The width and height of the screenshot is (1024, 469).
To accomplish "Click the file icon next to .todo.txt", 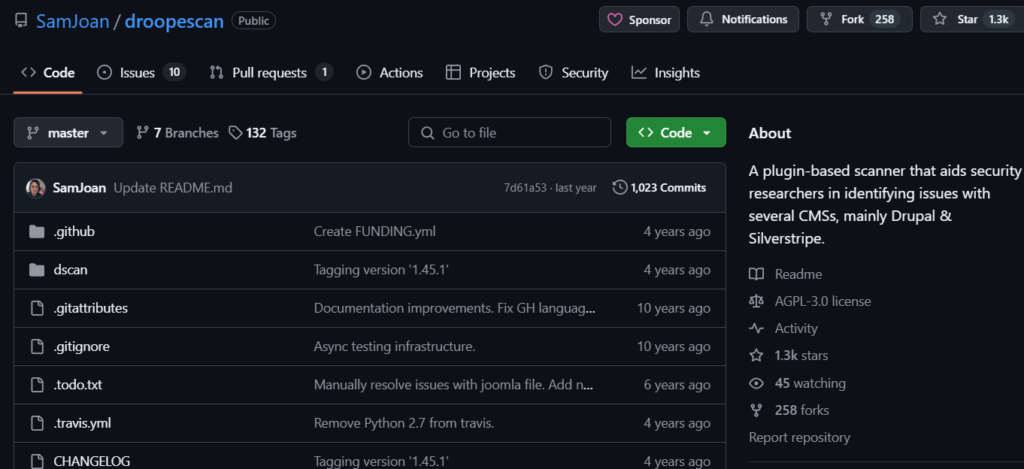I will [37, 385].
